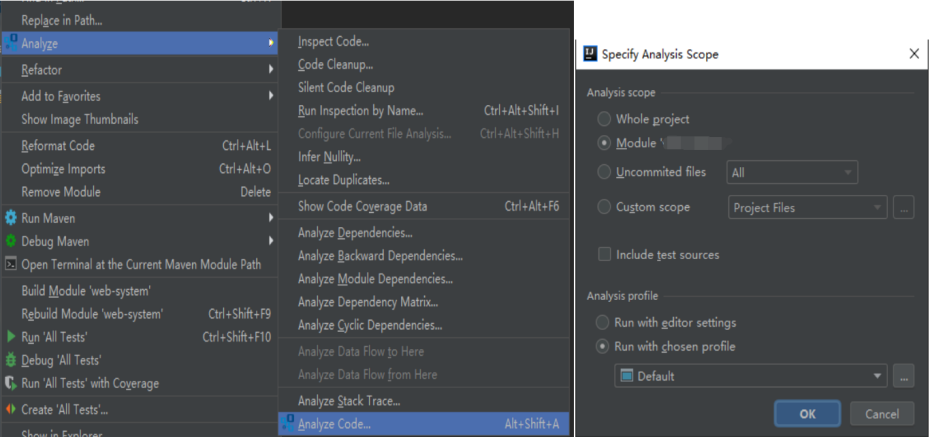The image size is (931, 437).
Task: Click the Debug 'All Tests' bug icon
Action: coord(11,360)
